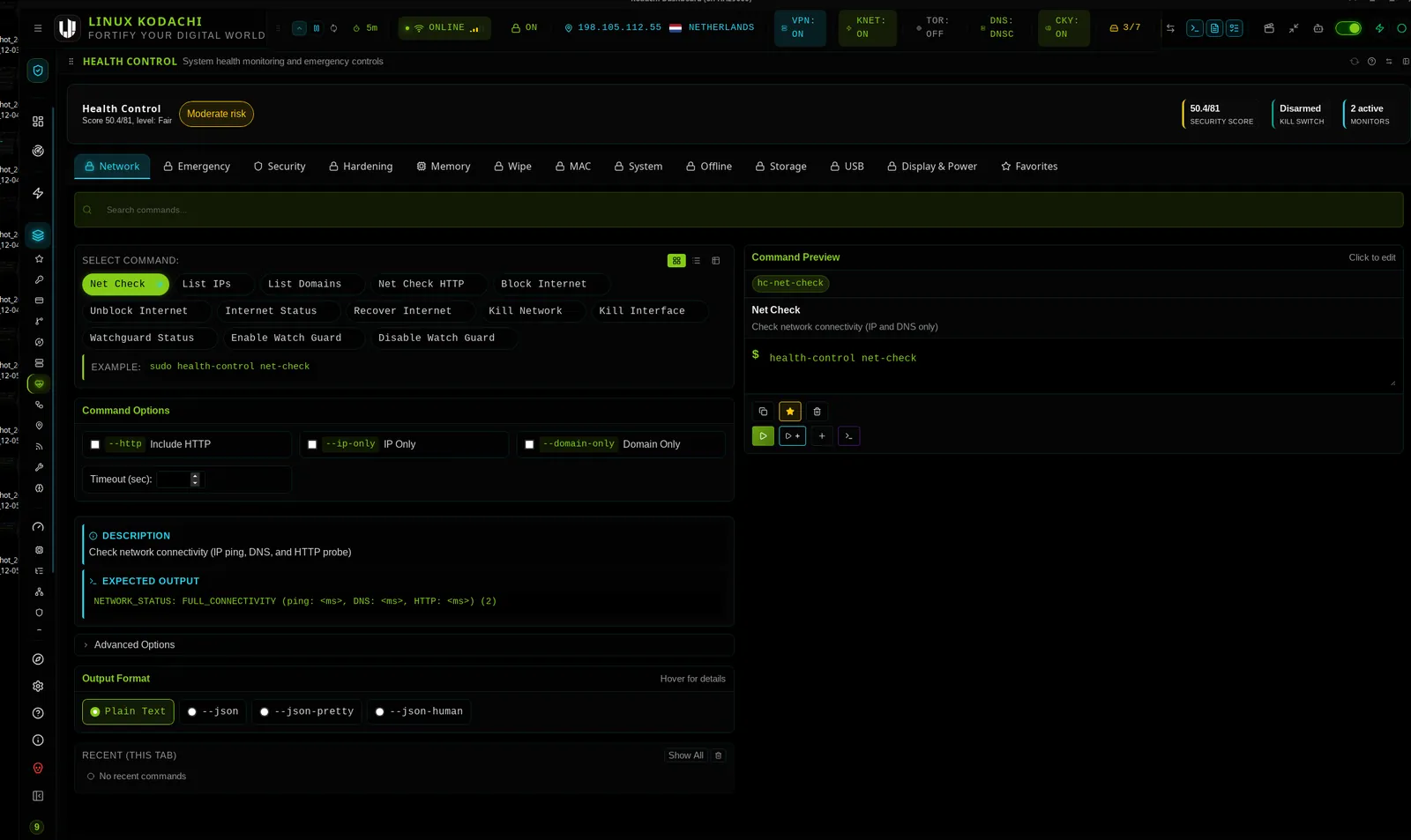Viewport: 1411px width, 840px height.
Task: Click the shield icon in the sidebar
Action: (38, 71)
